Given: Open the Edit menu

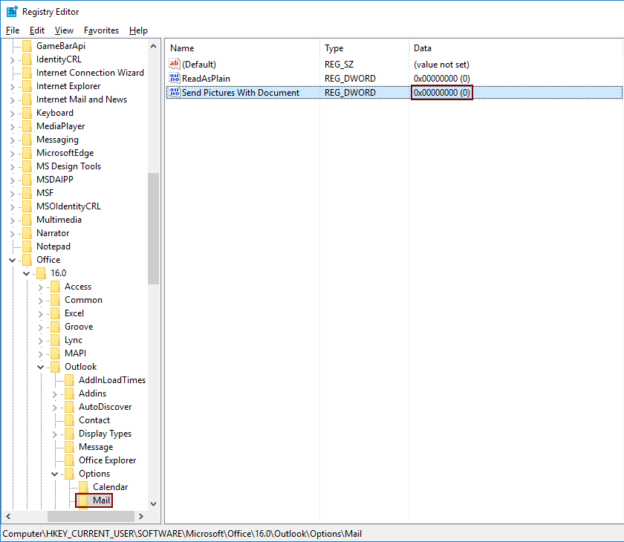Looking at the screenshot, I should (x=37, y=31).
